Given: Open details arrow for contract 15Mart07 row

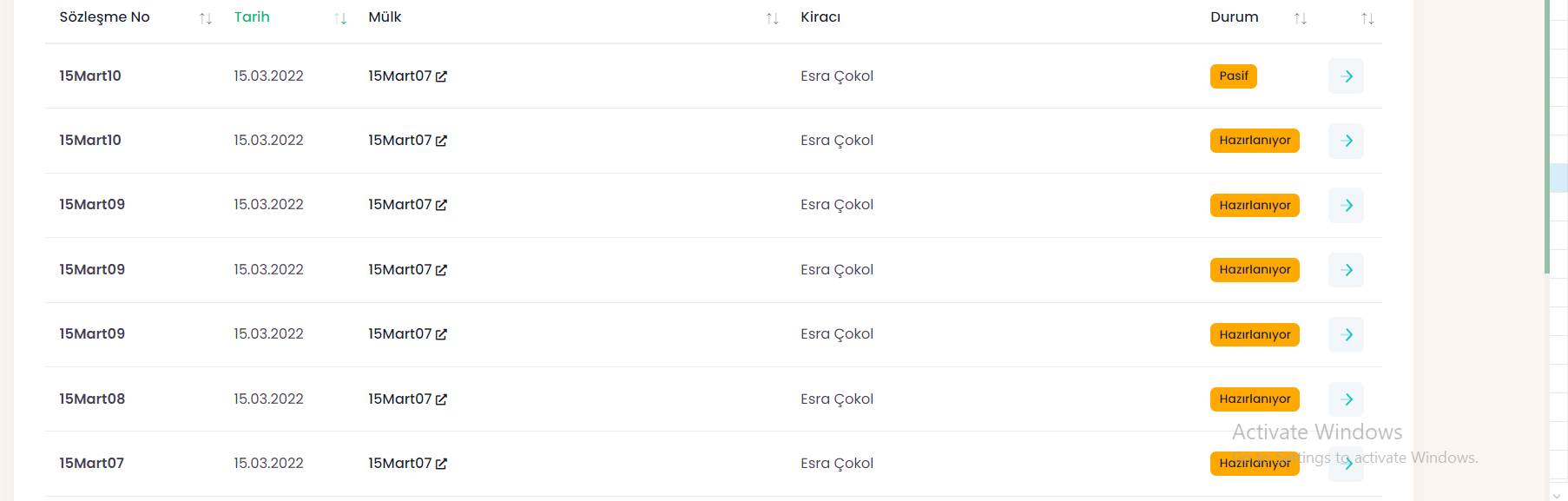Looking at the screenshot, I should click(1347, 465).
